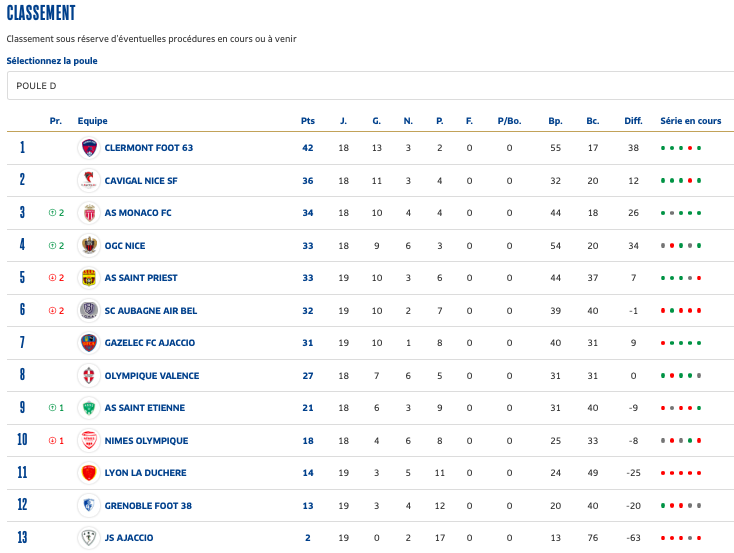Click the Equipe column header

click(92, 121)
